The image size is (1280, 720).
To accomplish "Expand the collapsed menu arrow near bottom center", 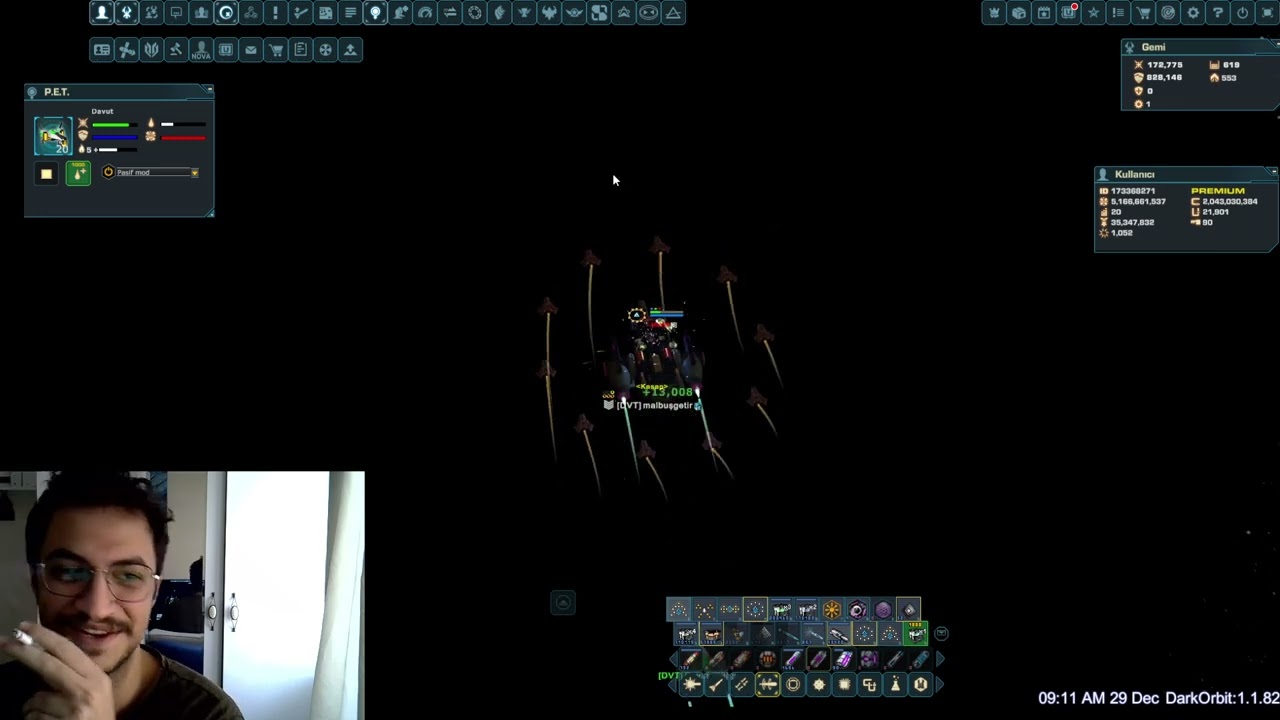I will (563, 602).
